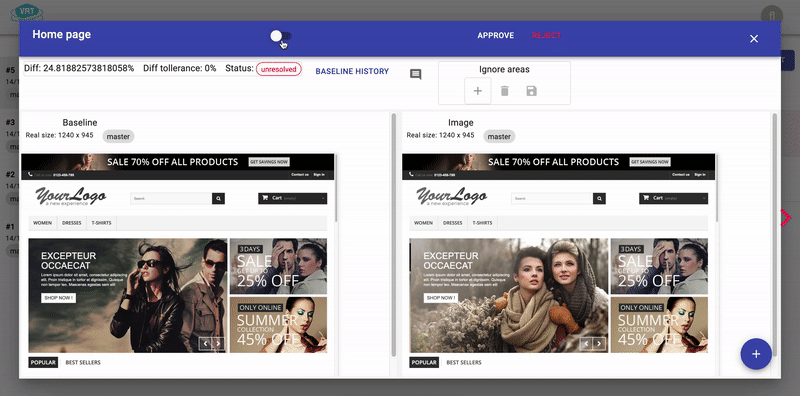
Task: Open the comments speech bubble icon
Action: (x=416, y=75)
